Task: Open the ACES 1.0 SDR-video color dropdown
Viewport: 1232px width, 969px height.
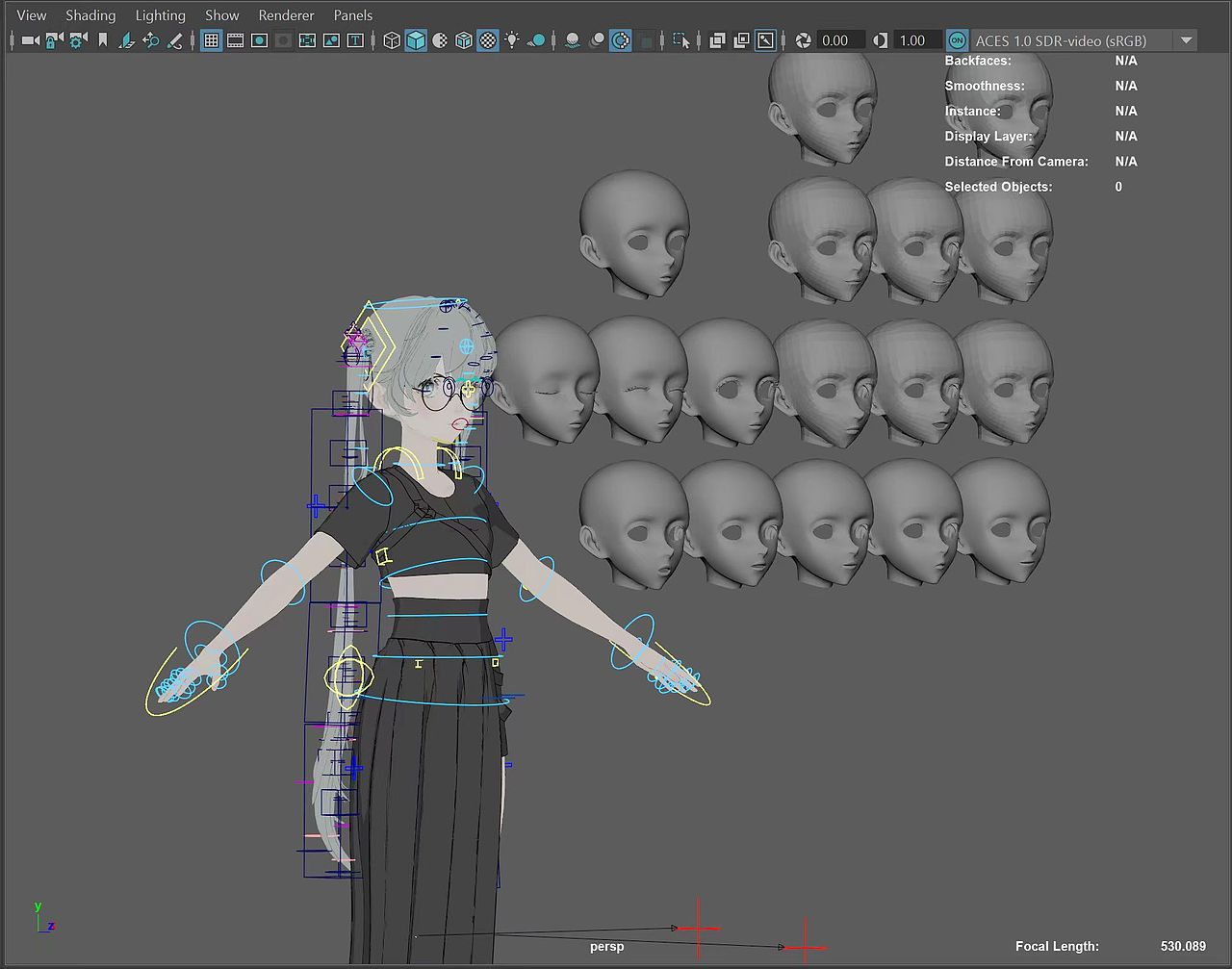Action: tap(1084, 40)
